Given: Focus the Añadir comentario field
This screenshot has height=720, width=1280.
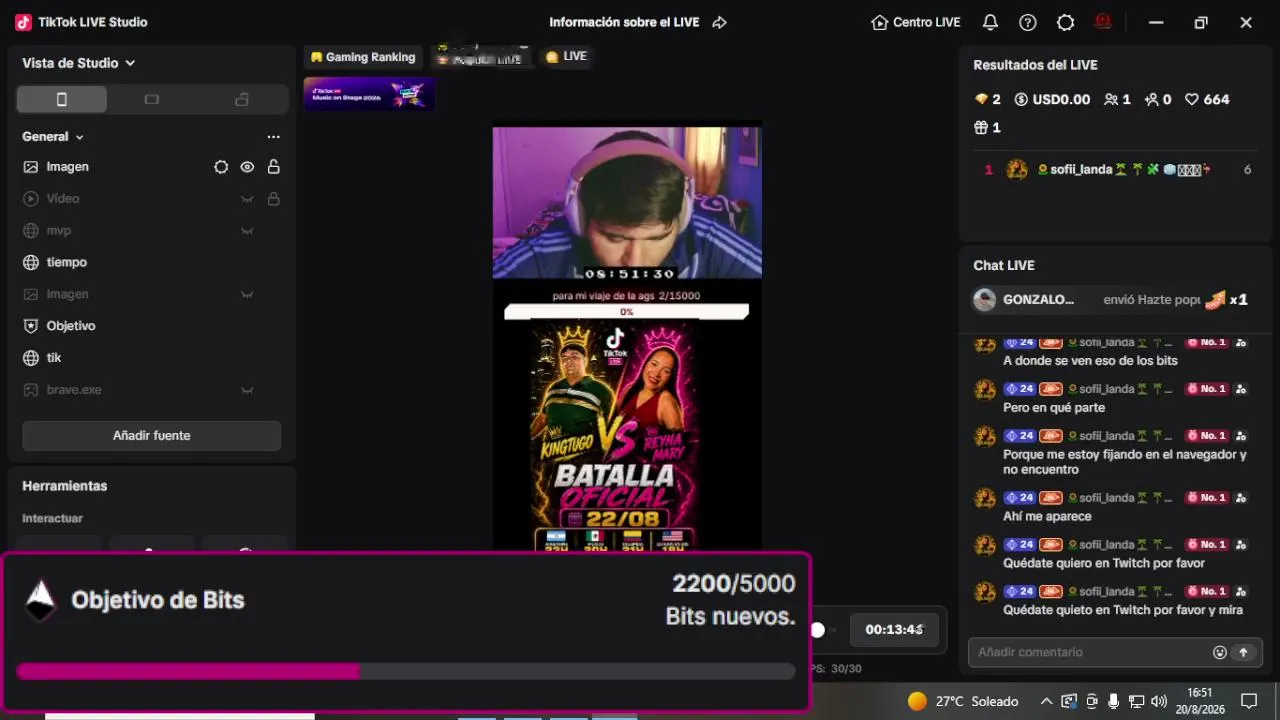Looking at the screenshot, I should click(1090, 652).
